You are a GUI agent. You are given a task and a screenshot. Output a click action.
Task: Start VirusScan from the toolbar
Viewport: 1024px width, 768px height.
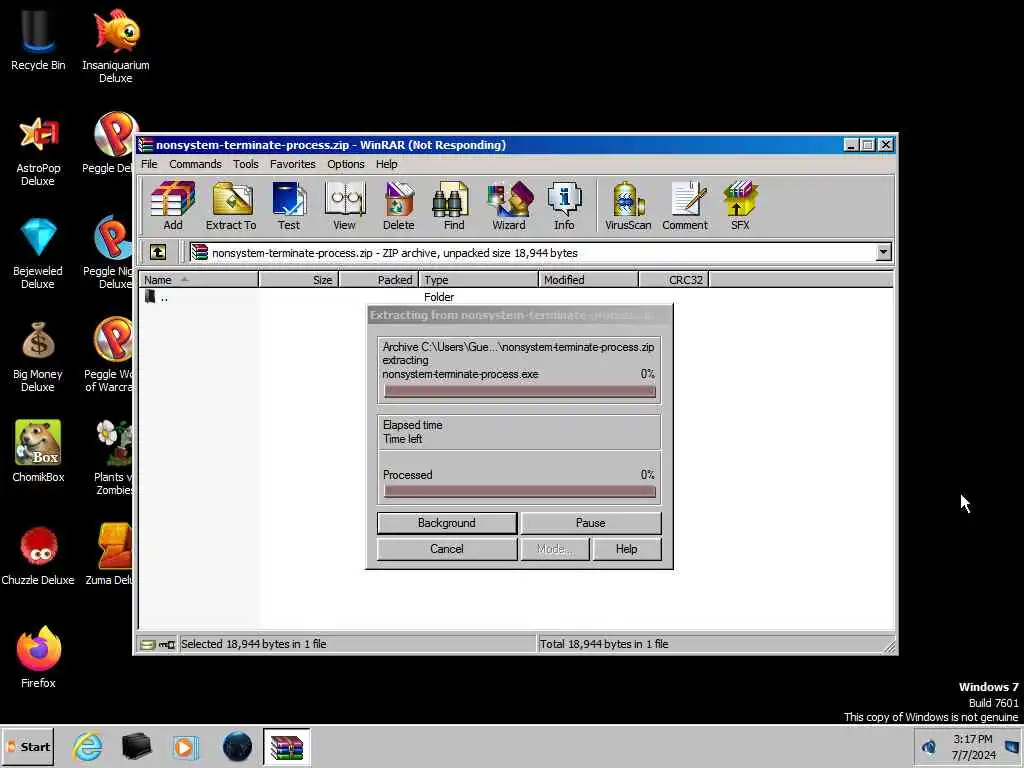628,206
